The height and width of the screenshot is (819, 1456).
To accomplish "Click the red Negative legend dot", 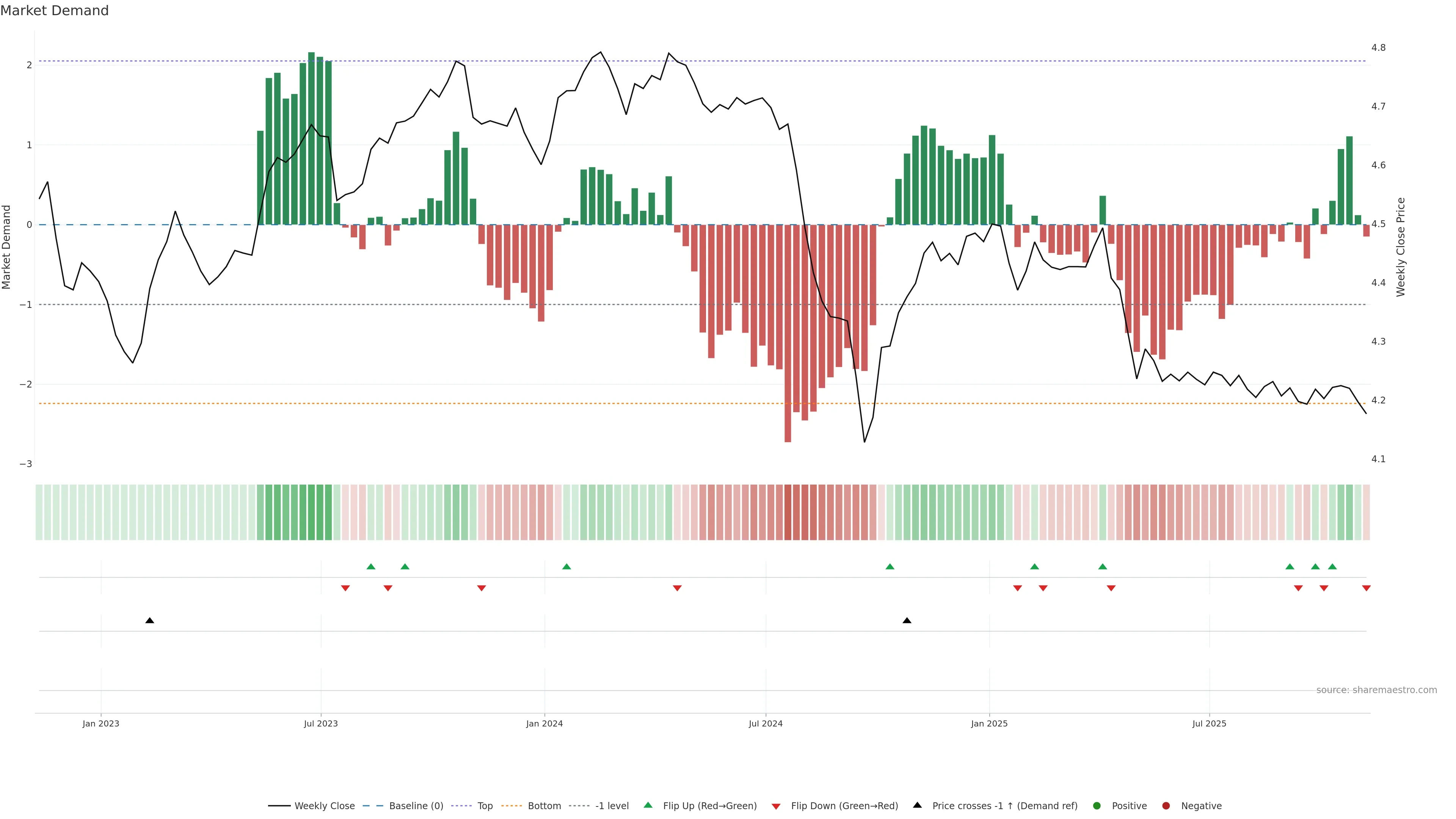I will [x=1166, y=805].
